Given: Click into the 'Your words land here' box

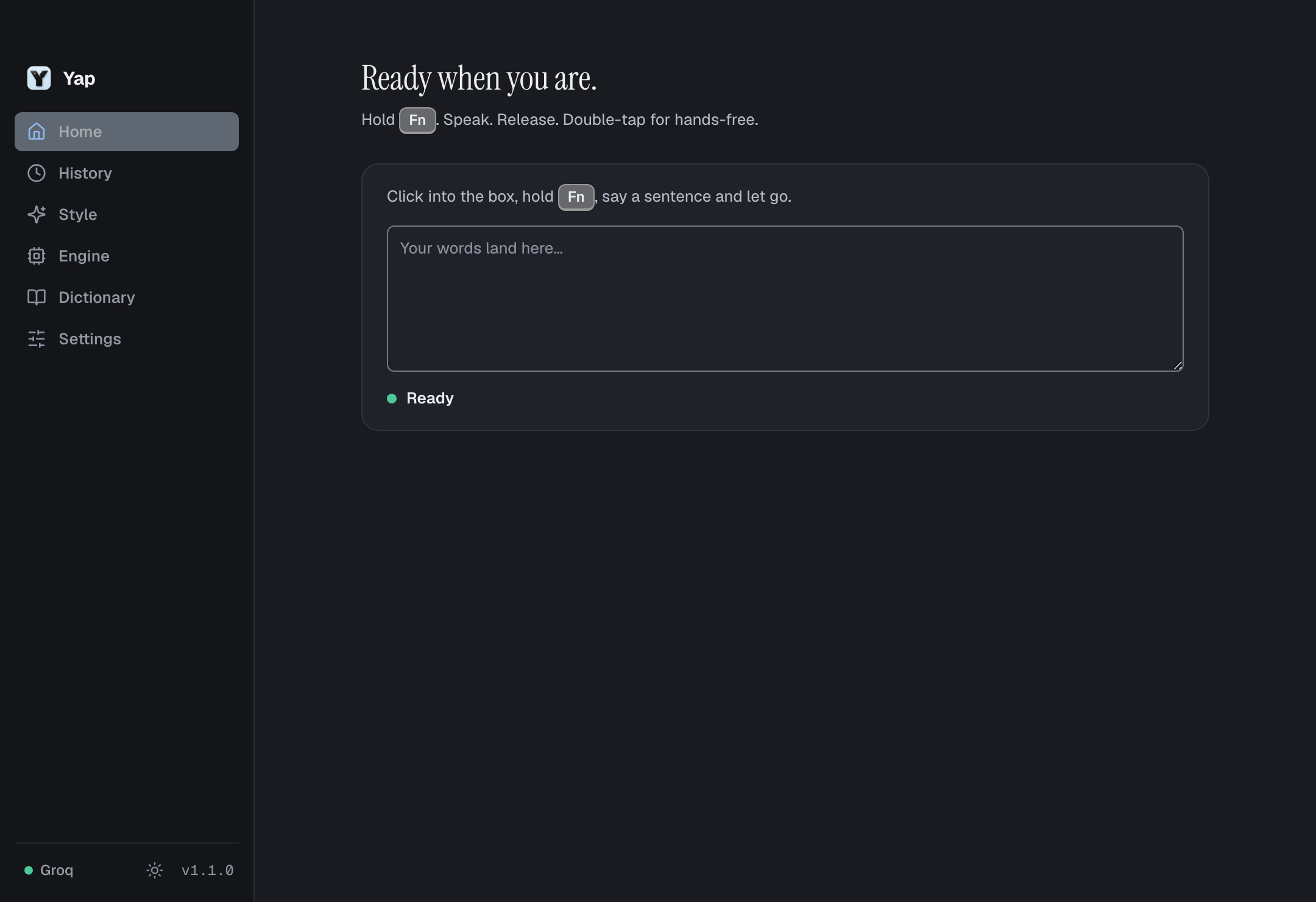Looking at the screenshot, I should tap(785, 299).
